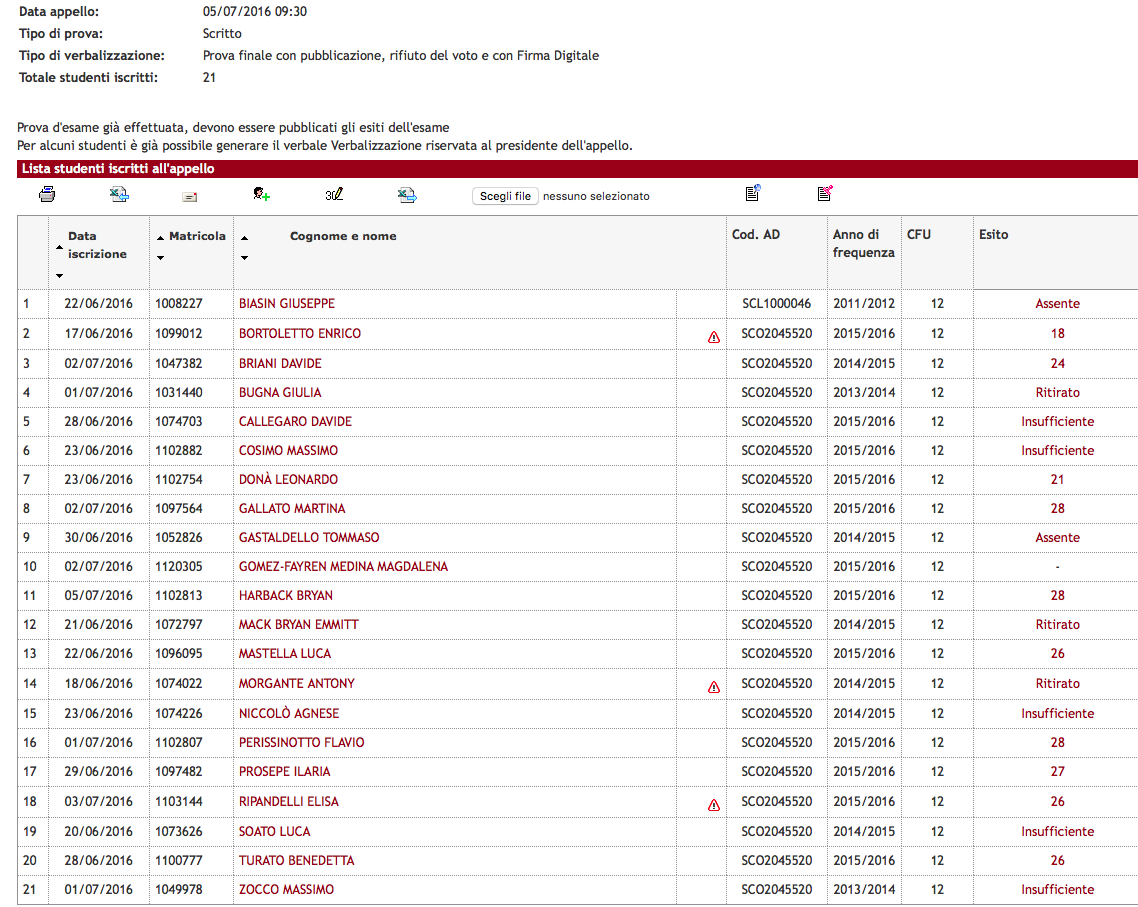Select the HARBACK BRYAN name link
The height and width of the screenshot is (907, 1138).
(x=286, y=596)
